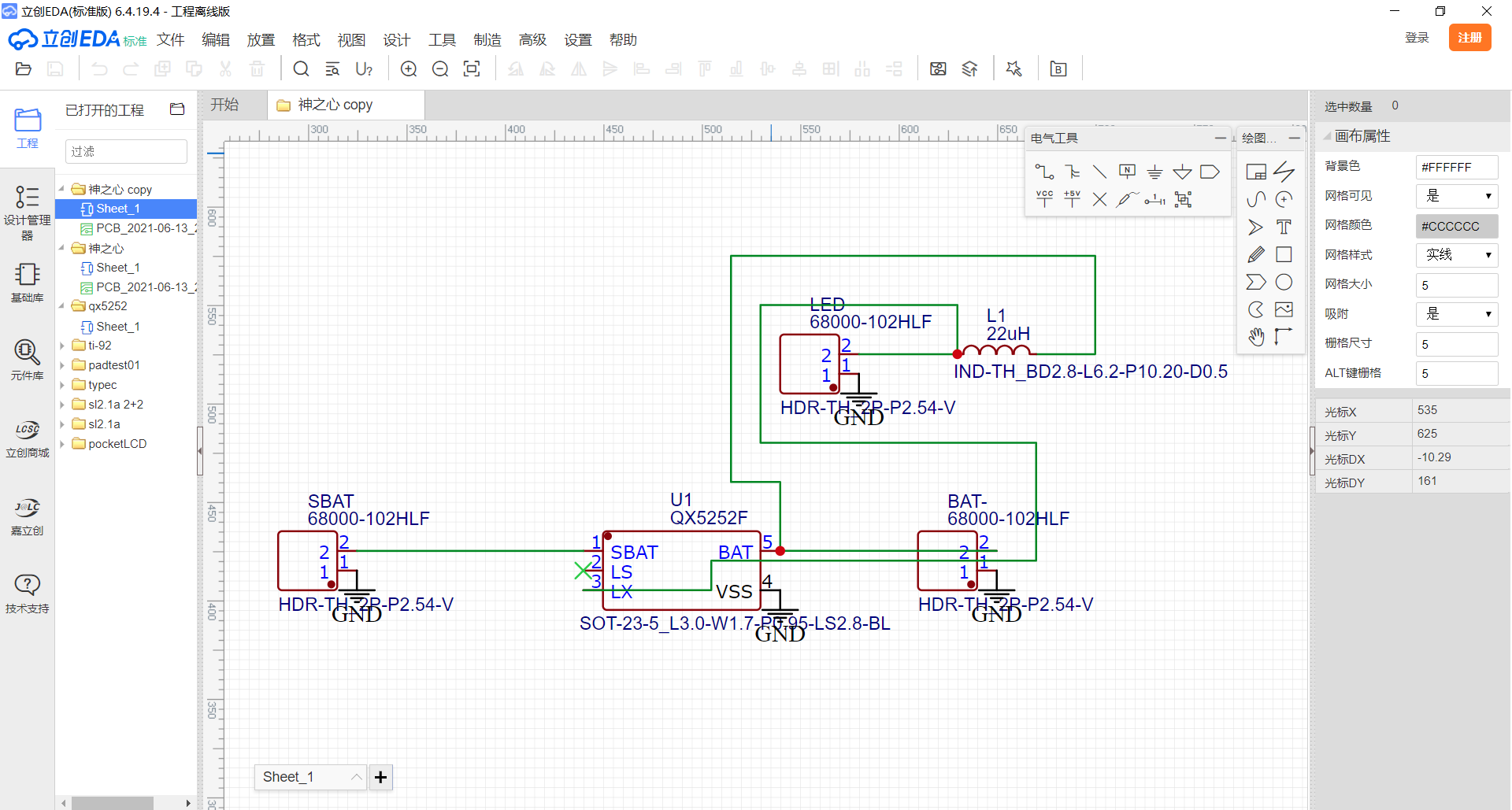Viewport: 1512px width, 810px height.
Task: Place a VCC power symbol
Action: [1044, 199]
